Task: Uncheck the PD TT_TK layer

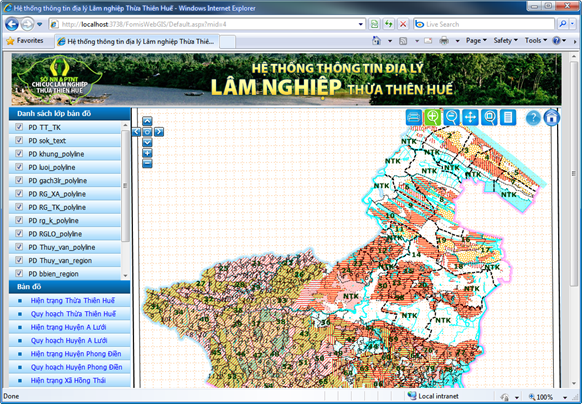Action: tap(19, 127)
